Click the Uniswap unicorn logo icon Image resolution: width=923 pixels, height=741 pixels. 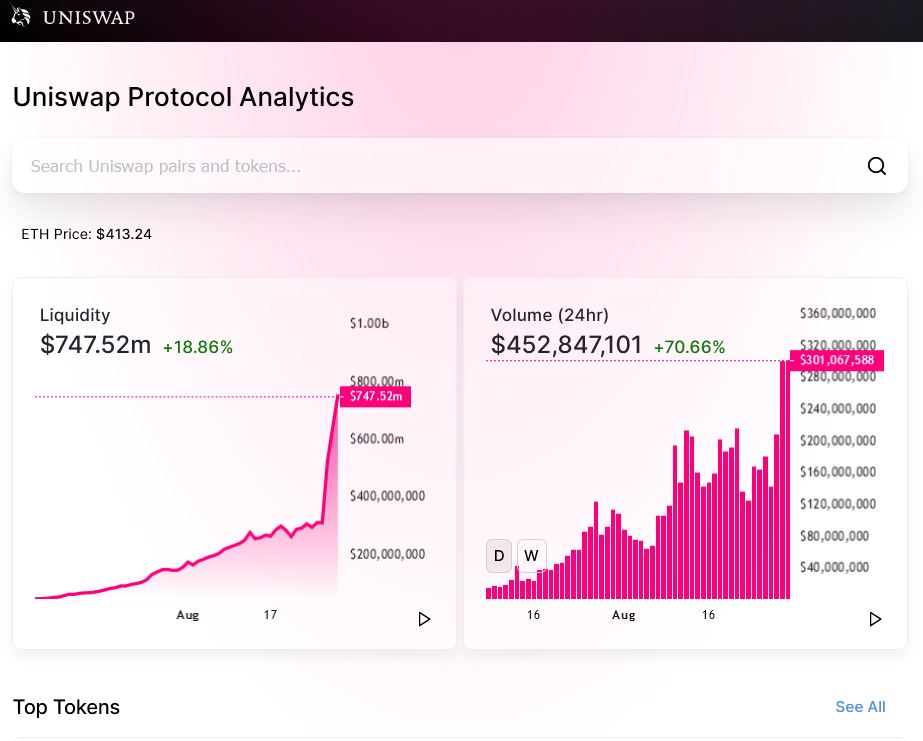21,17
